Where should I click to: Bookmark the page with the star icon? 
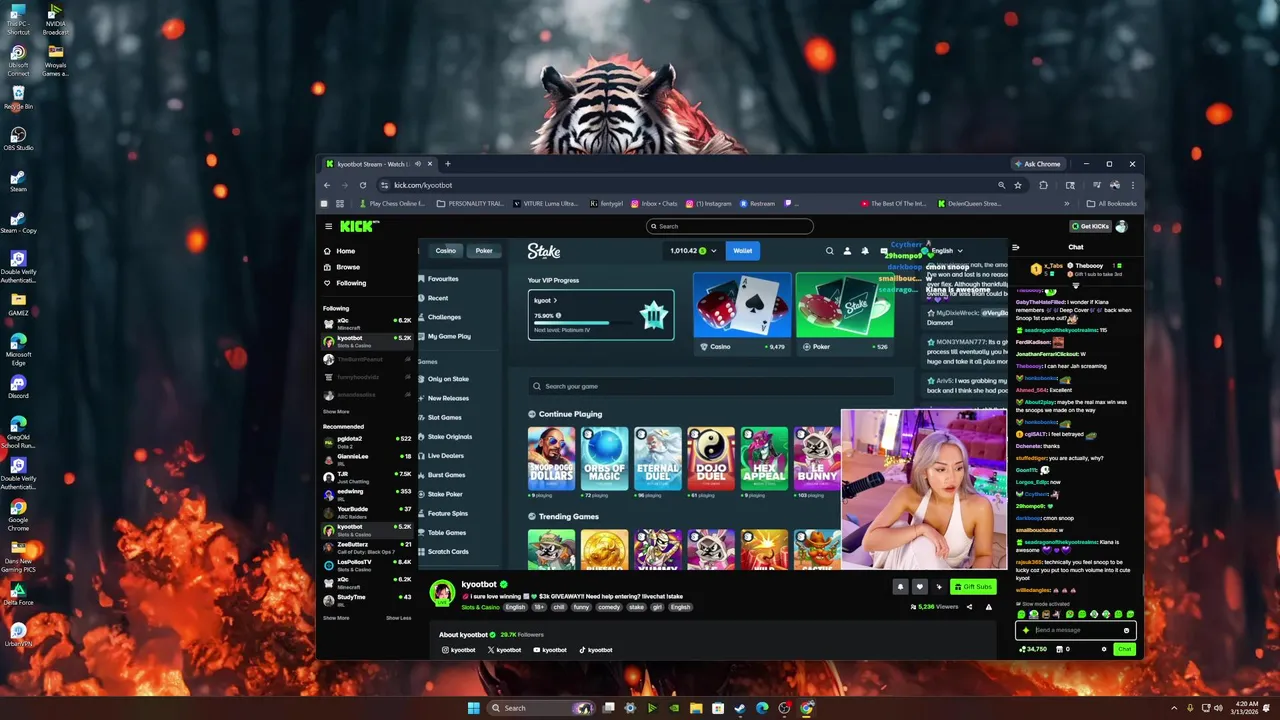1018,185
